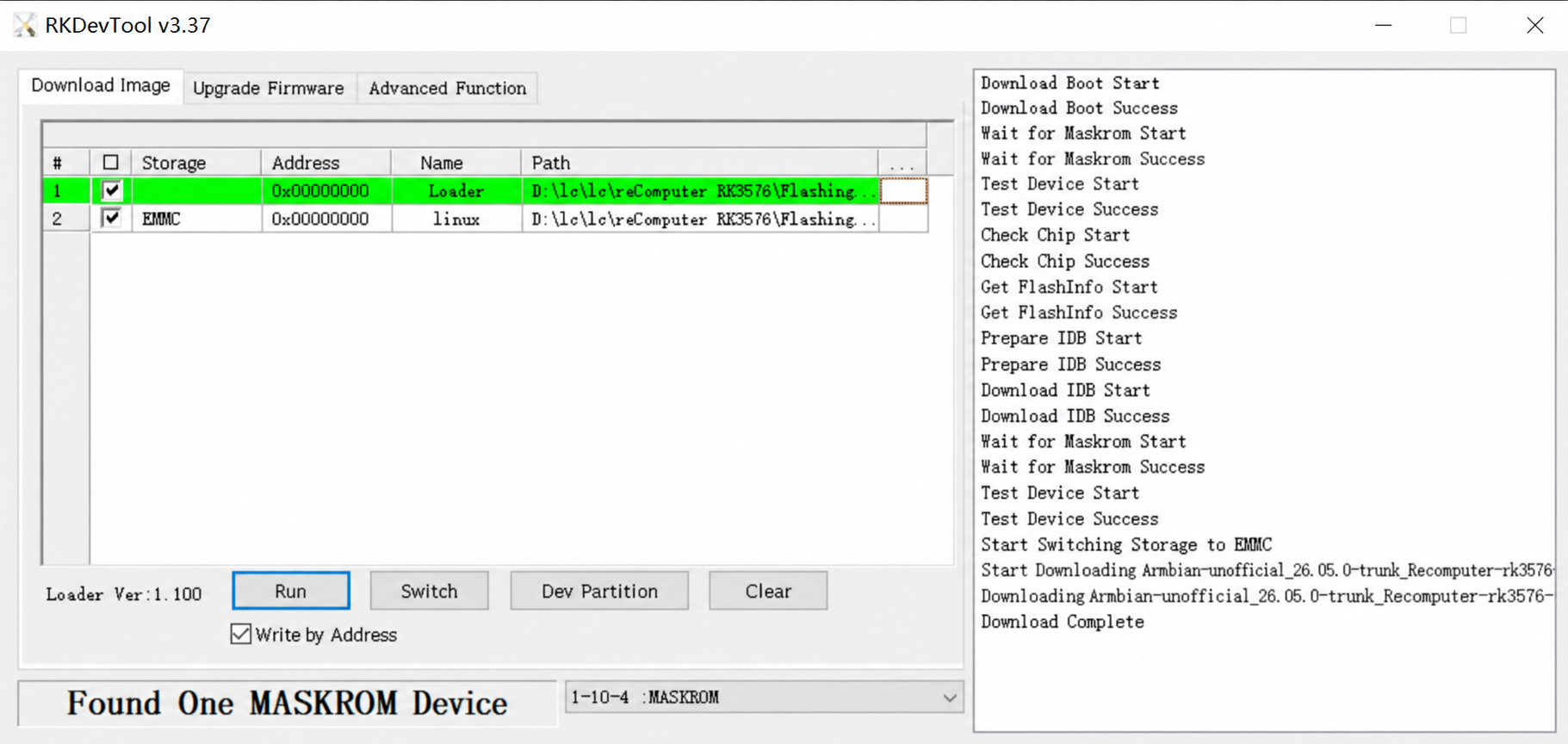
Task: Click the Download Complete log line
Action: [1063, 622]
